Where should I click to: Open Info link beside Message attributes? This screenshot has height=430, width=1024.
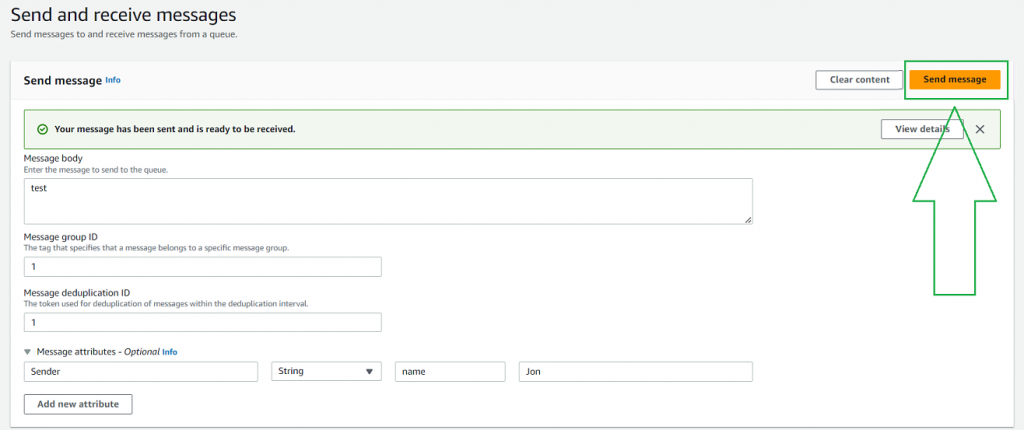point(170,352)
